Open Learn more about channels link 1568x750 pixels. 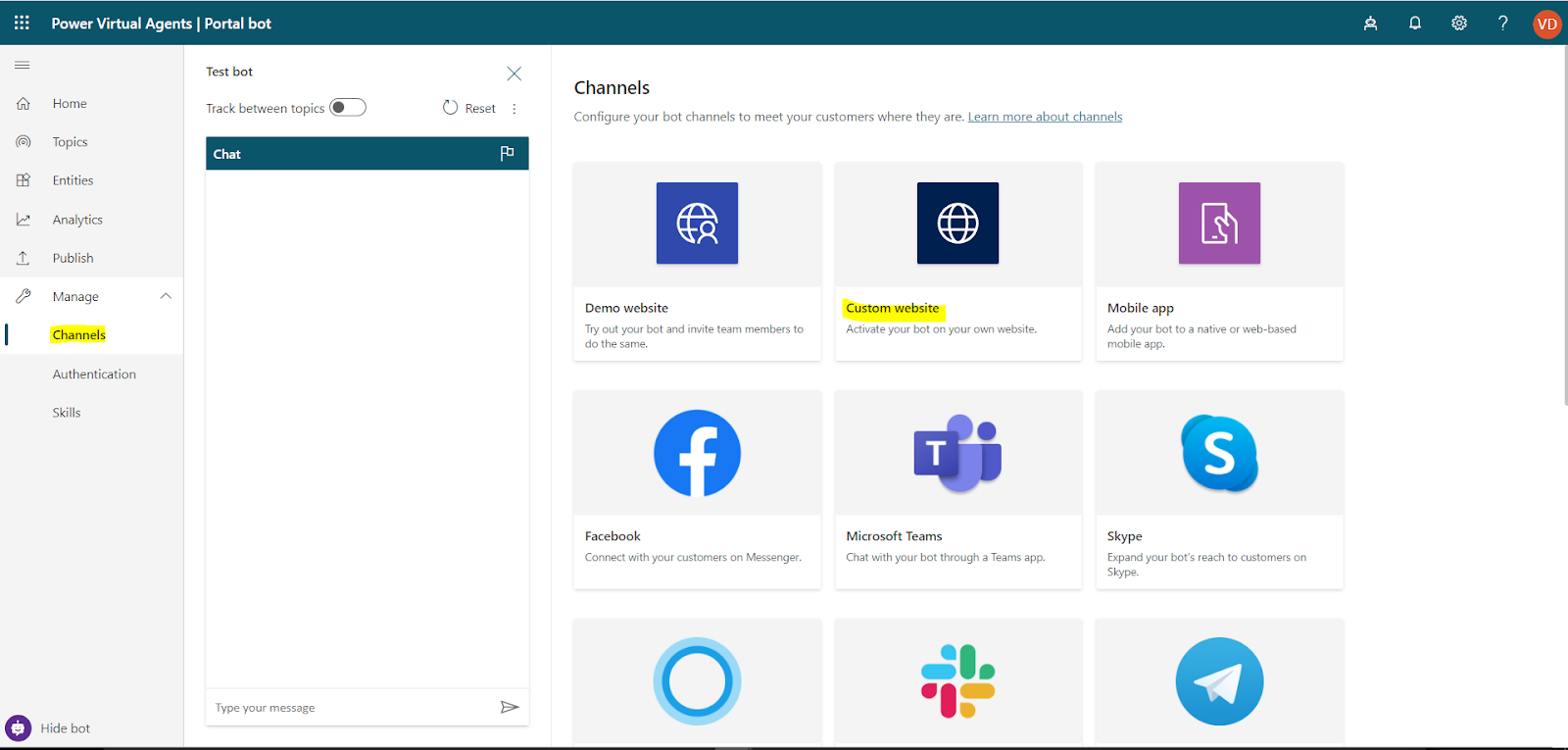coord(1045,117)
